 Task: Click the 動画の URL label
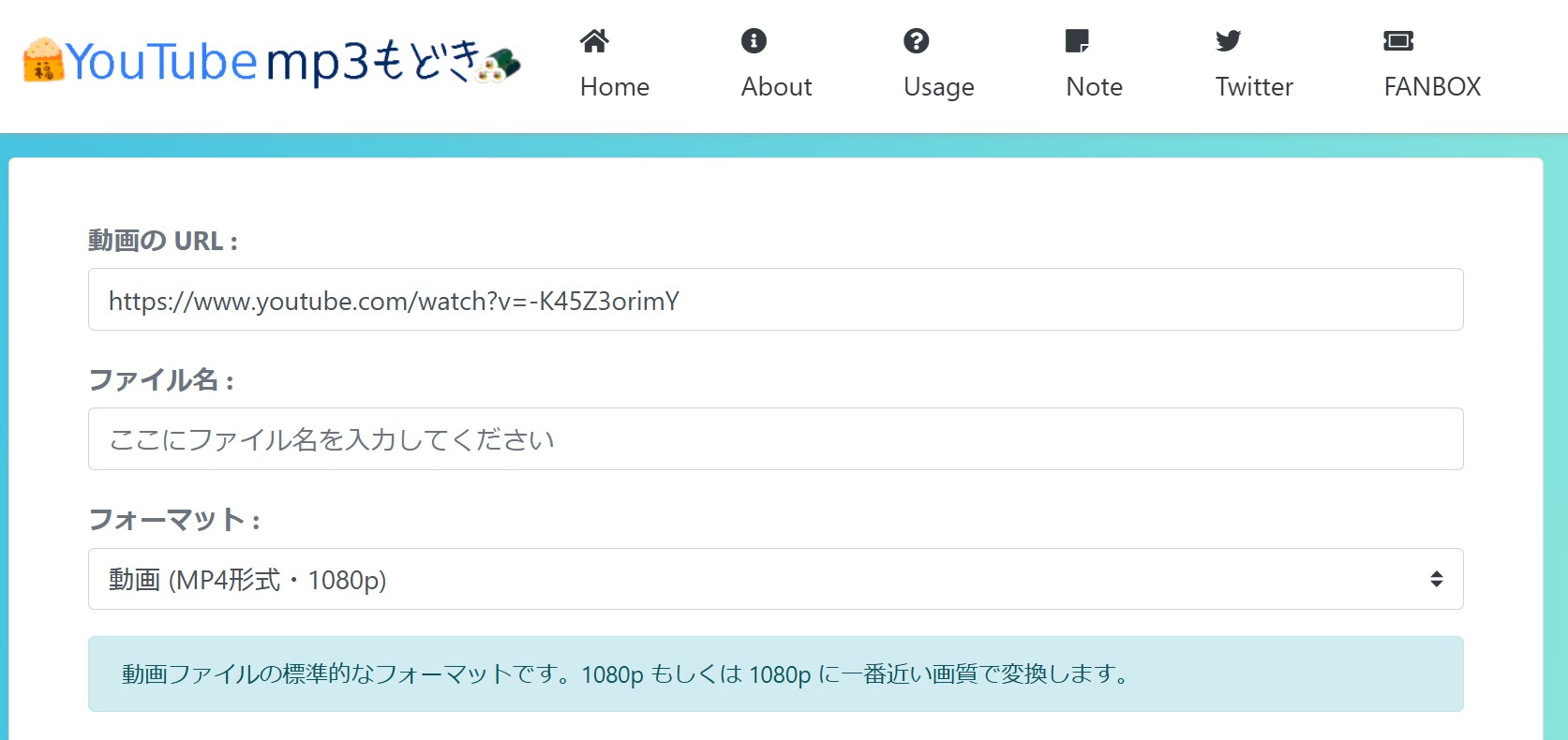pyautogui.click(x=163, y=241)
